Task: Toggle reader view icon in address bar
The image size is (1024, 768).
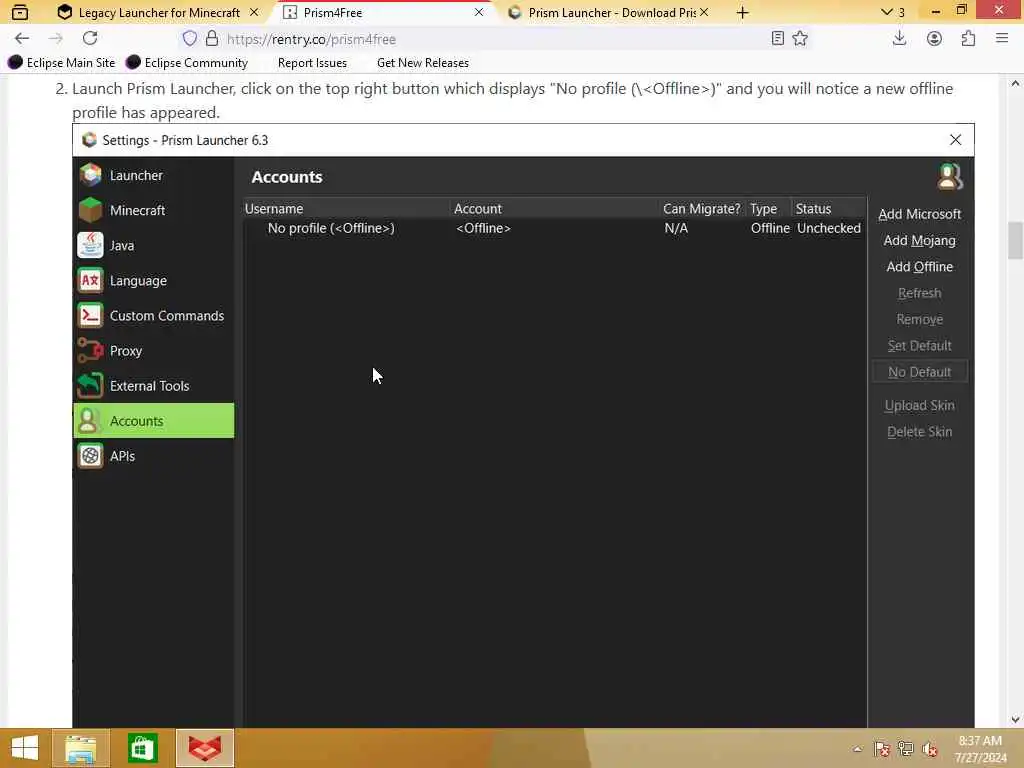Action: [777, 39]
